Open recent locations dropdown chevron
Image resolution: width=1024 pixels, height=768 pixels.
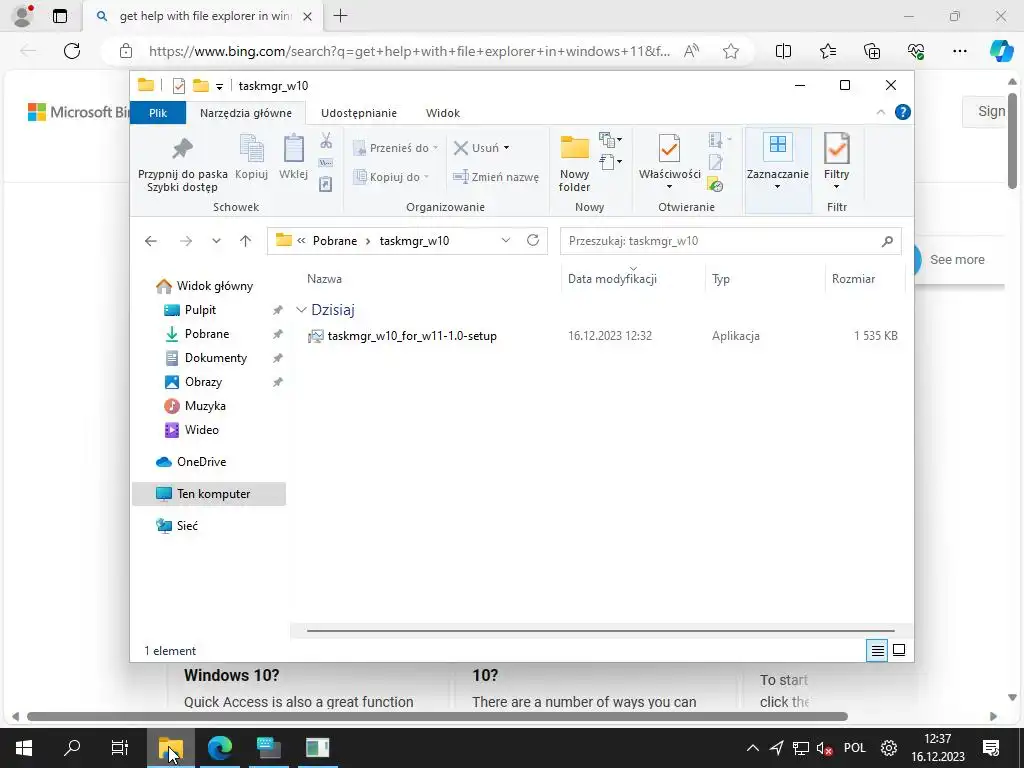(216, 241)
